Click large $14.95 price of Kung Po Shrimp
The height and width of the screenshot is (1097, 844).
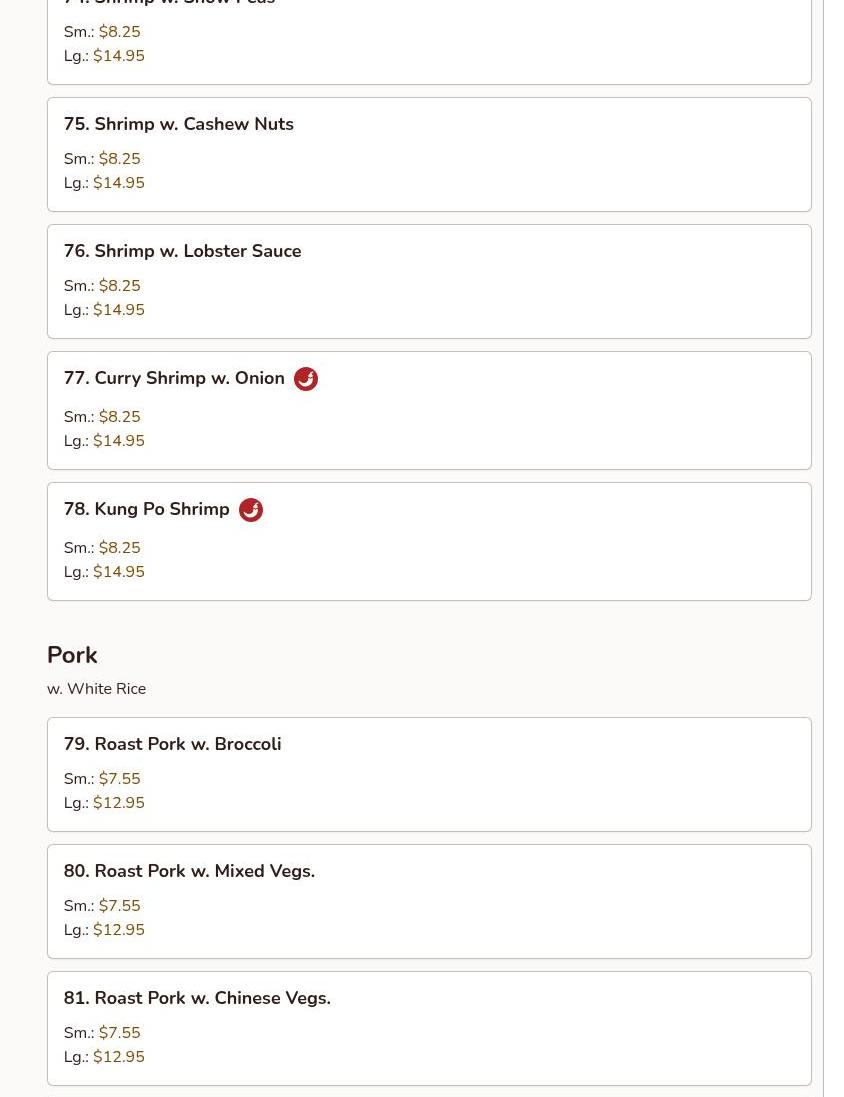118,572
